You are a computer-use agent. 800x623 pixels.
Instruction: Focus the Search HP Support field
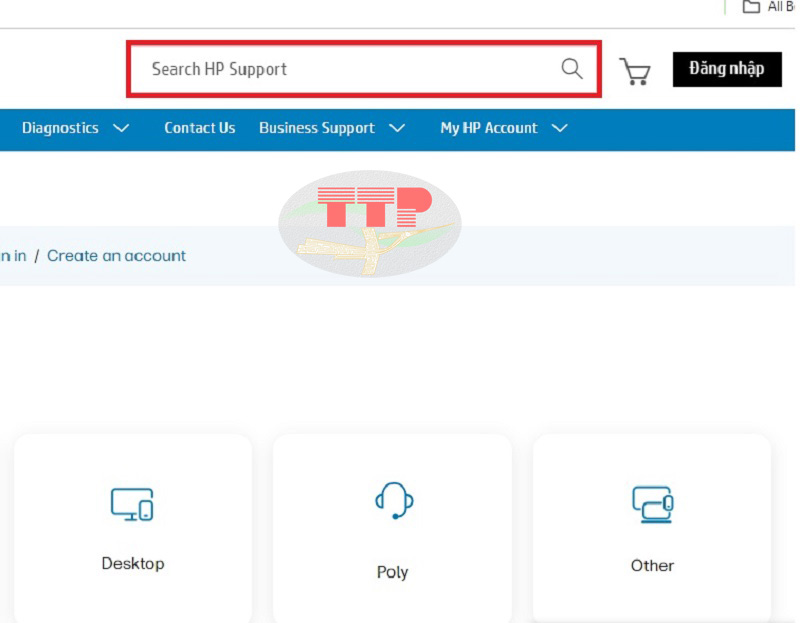364,69
